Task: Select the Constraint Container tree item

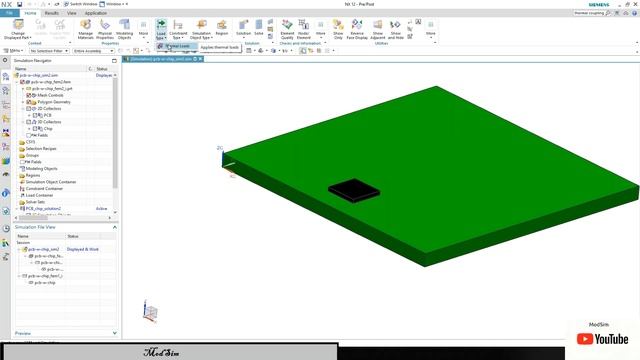Action: (x=44, y=189)
